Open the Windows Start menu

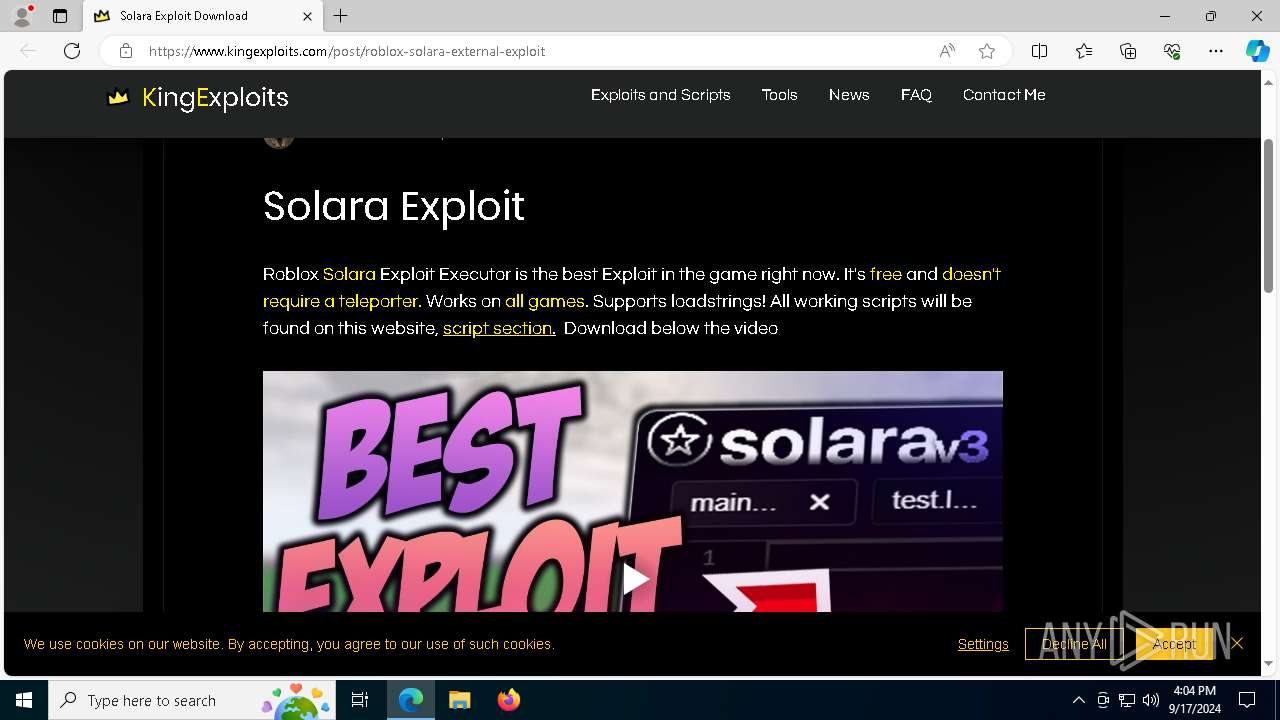coord(24,700)
